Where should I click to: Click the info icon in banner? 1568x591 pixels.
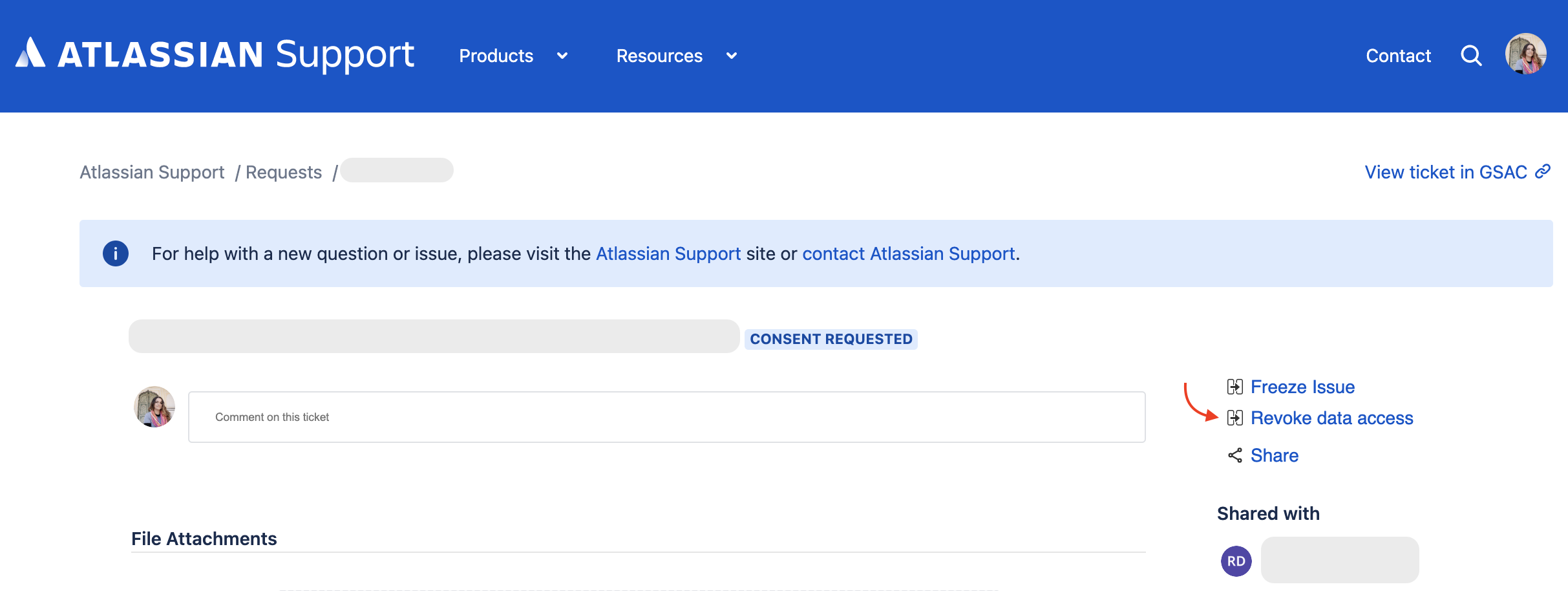(116, 253)
